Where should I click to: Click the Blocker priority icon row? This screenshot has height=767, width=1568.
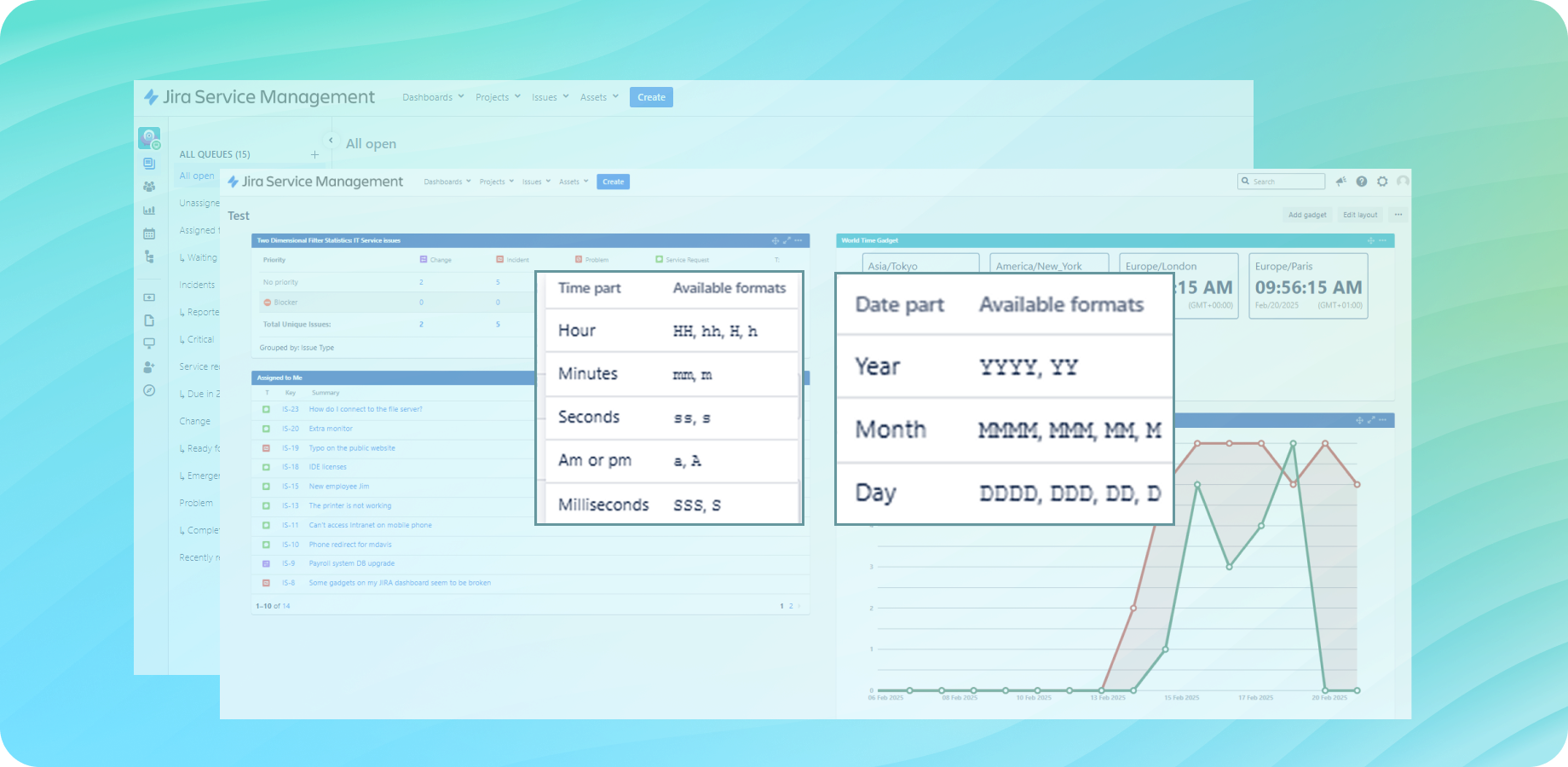click(x=268, y=303)
